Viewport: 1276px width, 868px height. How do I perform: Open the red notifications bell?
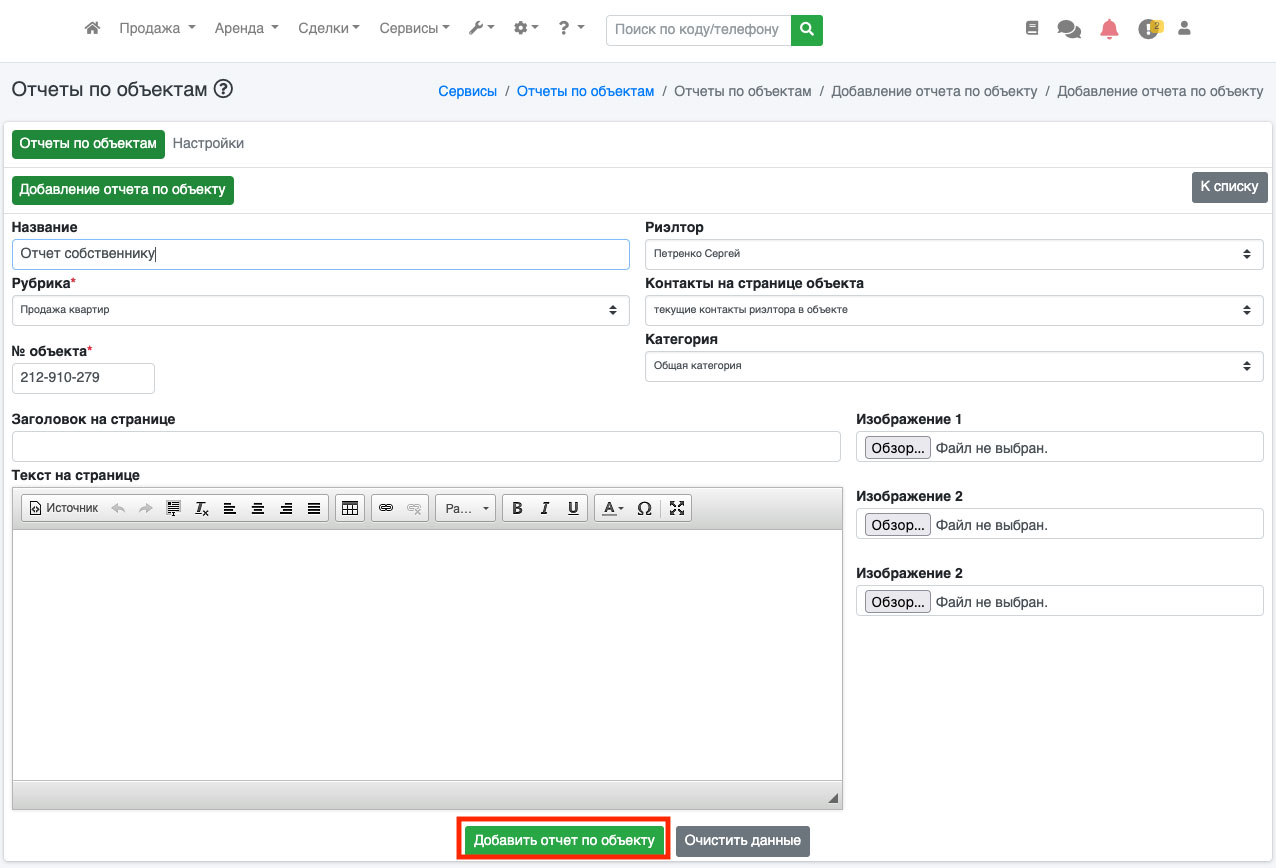pyautogui.click(x=1109, y=29)
